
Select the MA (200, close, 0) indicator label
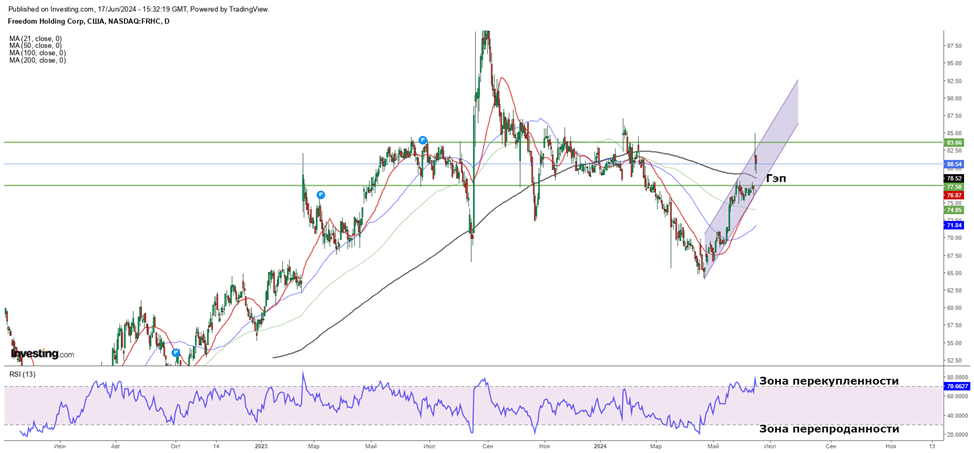pos(37,61)
